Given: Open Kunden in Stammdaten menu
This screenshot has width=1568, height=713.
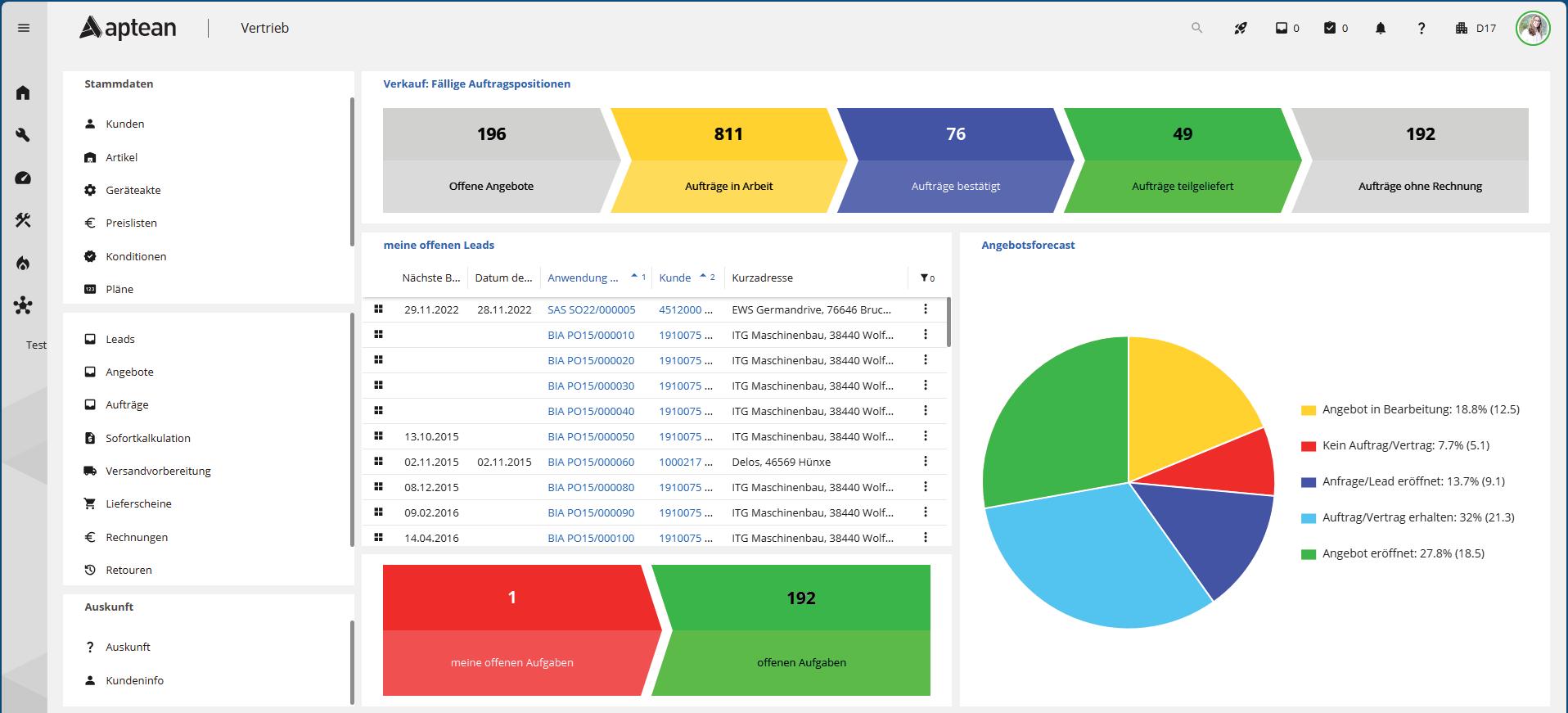Looking at the screenshot, I should [124, 124].
